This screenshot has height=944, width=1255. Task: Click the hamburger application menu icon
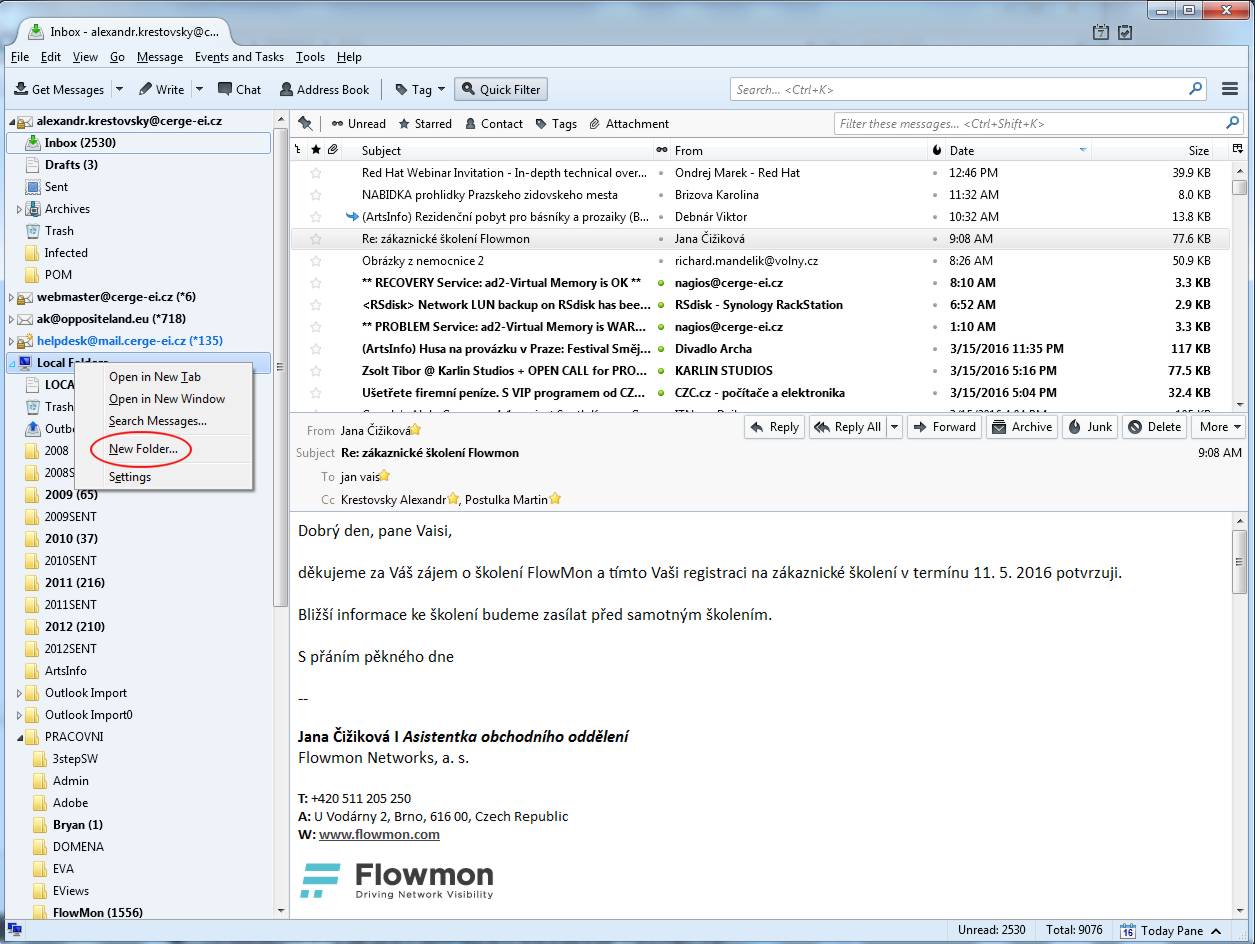point(1230,89)
